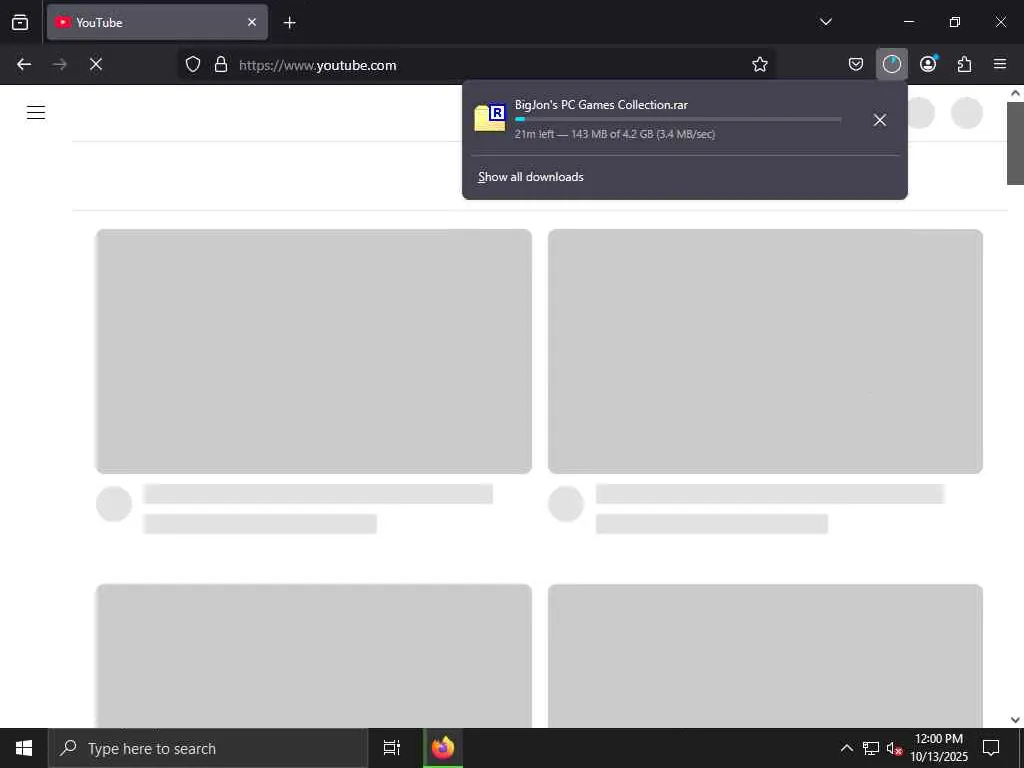Click the Firefox taskbar icon
The width and height of the screenshot is (1024, 768).
tap(443, 748)
